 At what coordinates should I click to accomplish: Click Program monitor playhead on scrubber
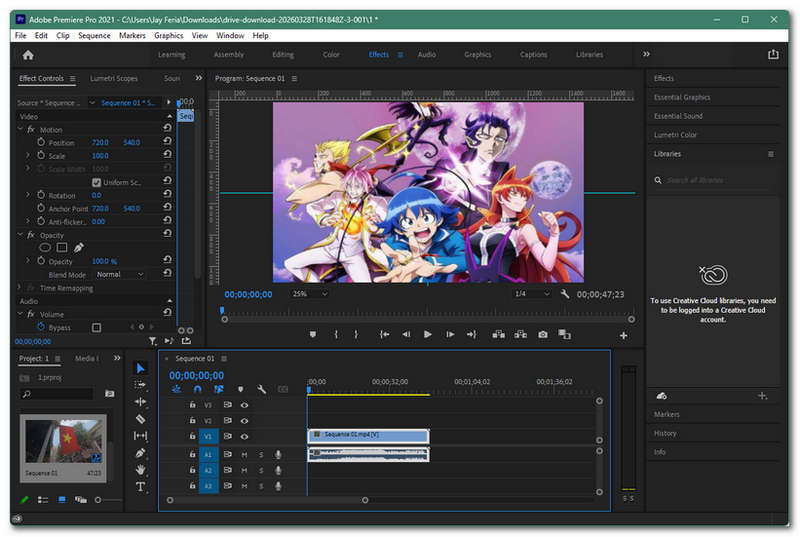click(222, 310)
